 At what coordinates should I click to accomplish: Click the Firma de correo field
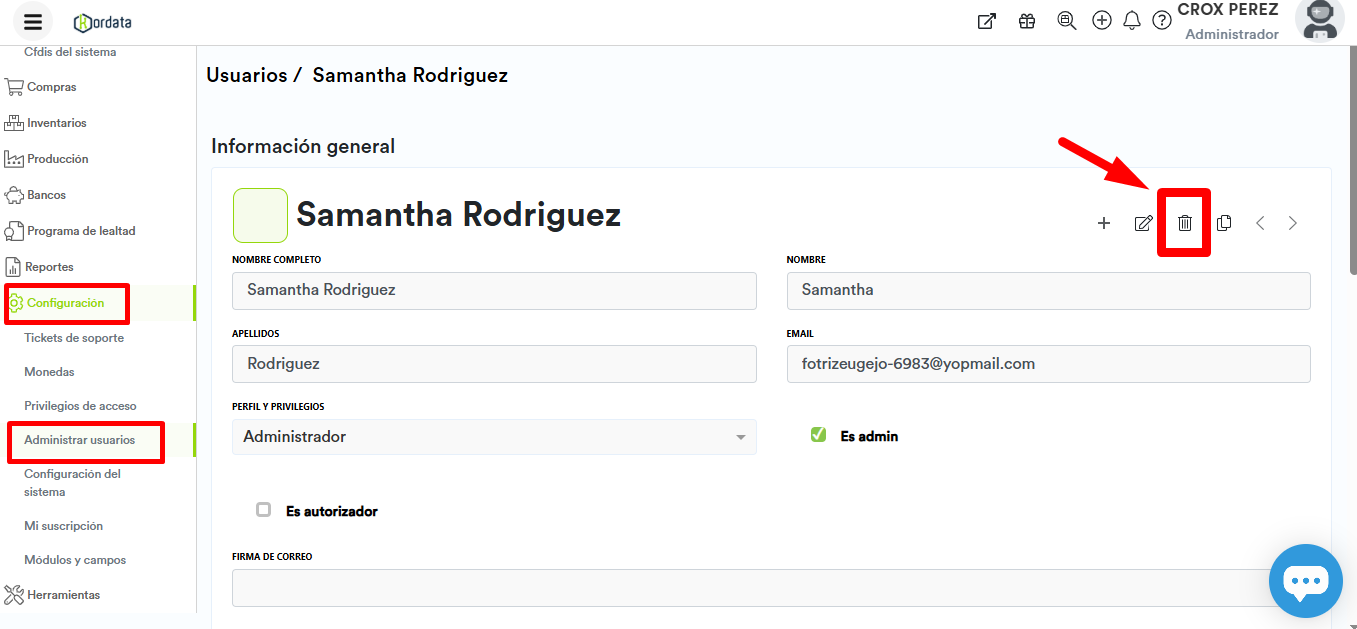coord(750,588)
